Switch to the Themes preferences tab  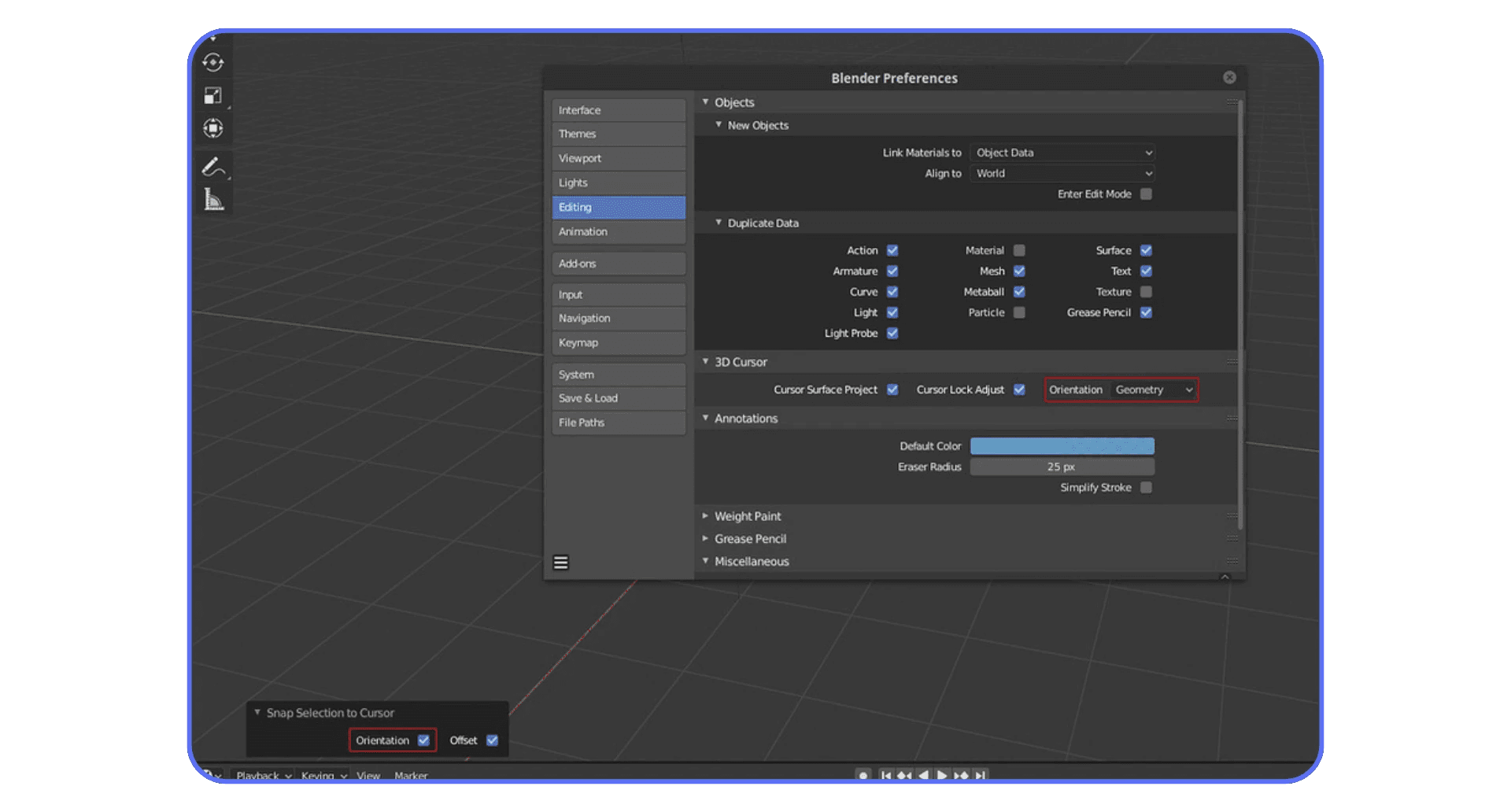[618, 134]
